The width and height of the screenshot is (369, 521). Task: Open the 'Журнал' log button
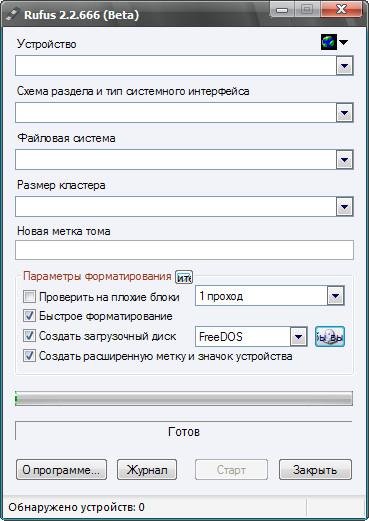(147, 470)
